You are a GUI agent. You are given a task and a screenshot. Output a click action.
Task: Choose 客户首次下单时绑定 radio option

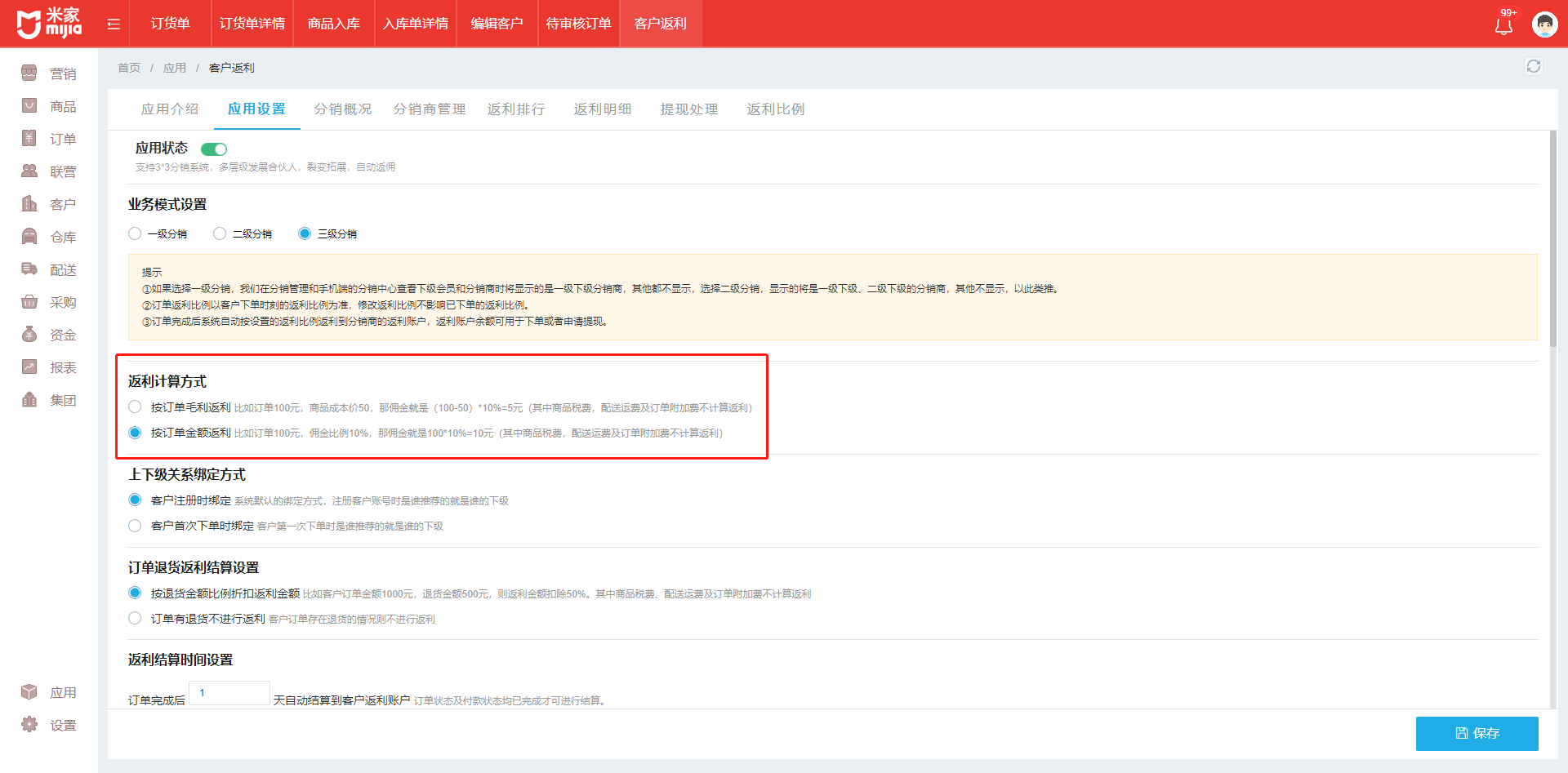(x=136, y=526)
